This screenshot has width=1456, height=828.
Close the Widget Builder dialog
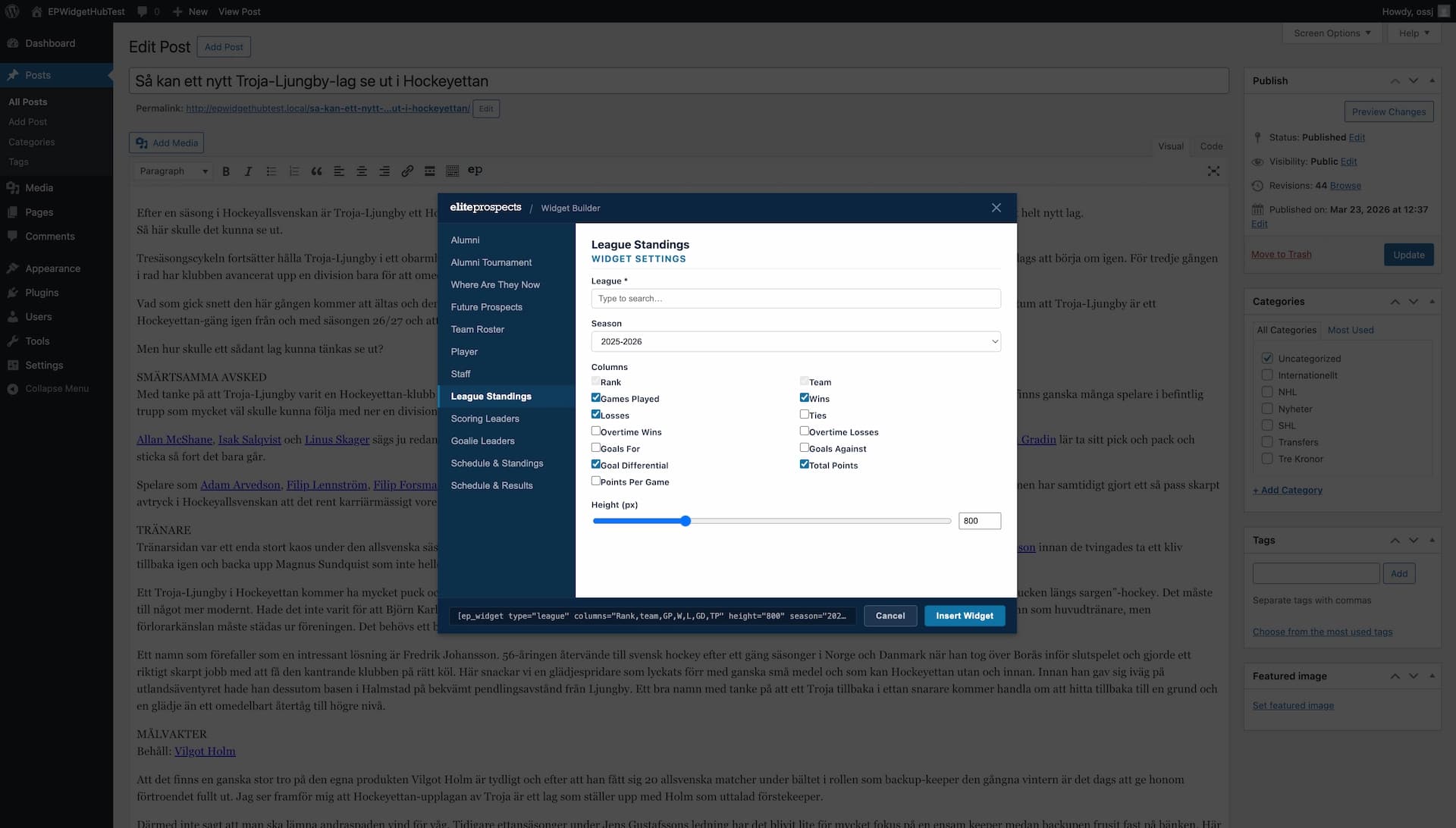click(996, 208)
